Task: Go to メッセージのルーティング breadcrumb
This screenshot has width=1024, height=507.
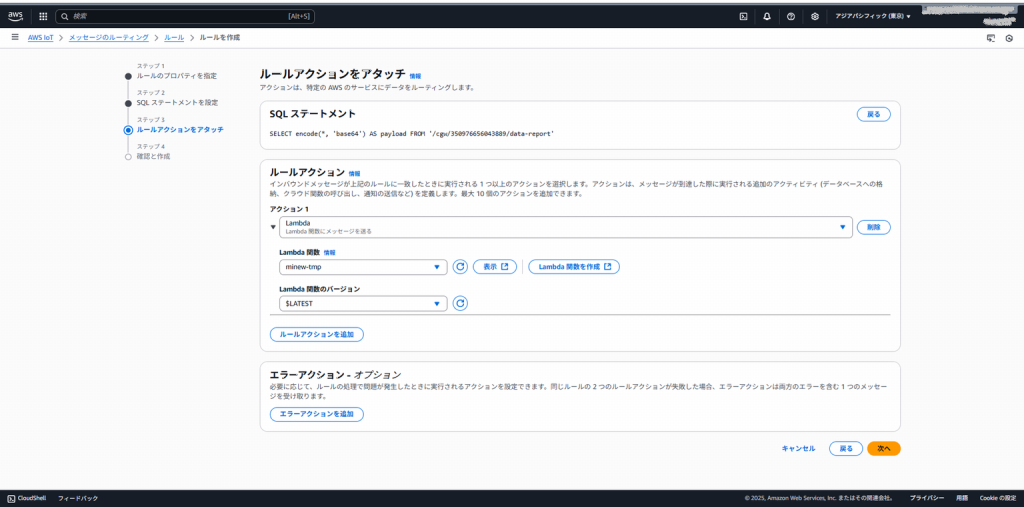Action: [x=108, y=37]
